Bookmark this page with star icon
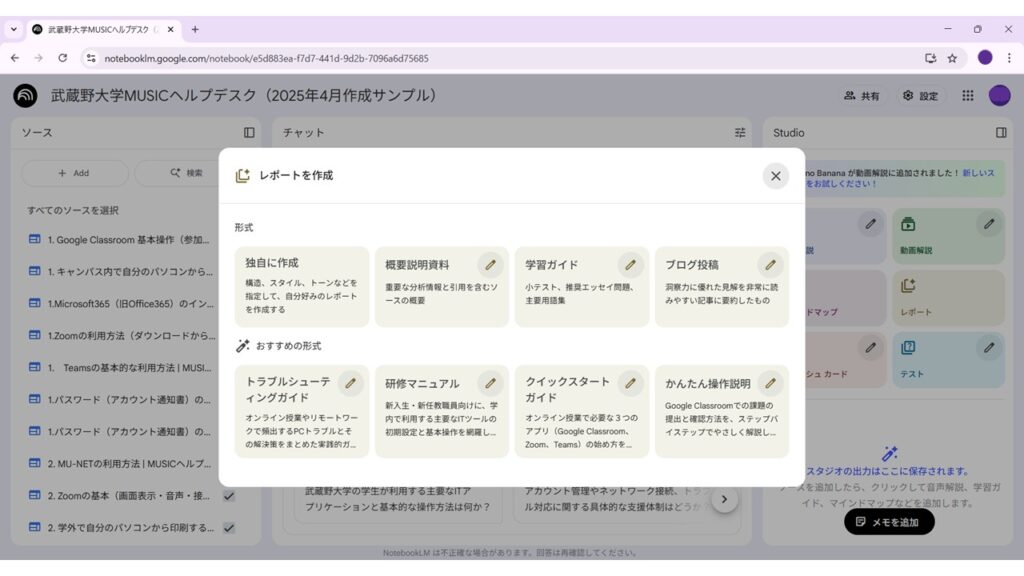Image resolution: width=1024 pixels, height=576 pixels. [952, 58]
